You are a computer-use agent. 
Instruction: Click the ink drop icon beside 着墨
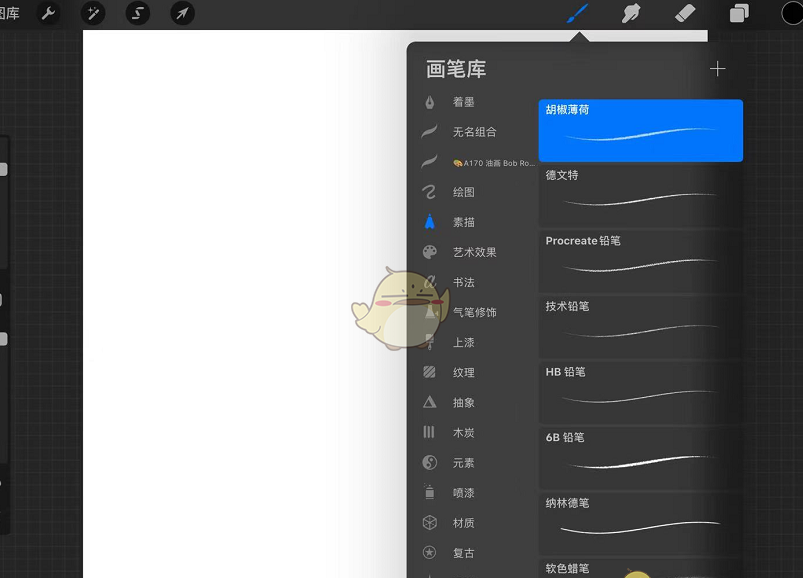(x=430, y=102)
